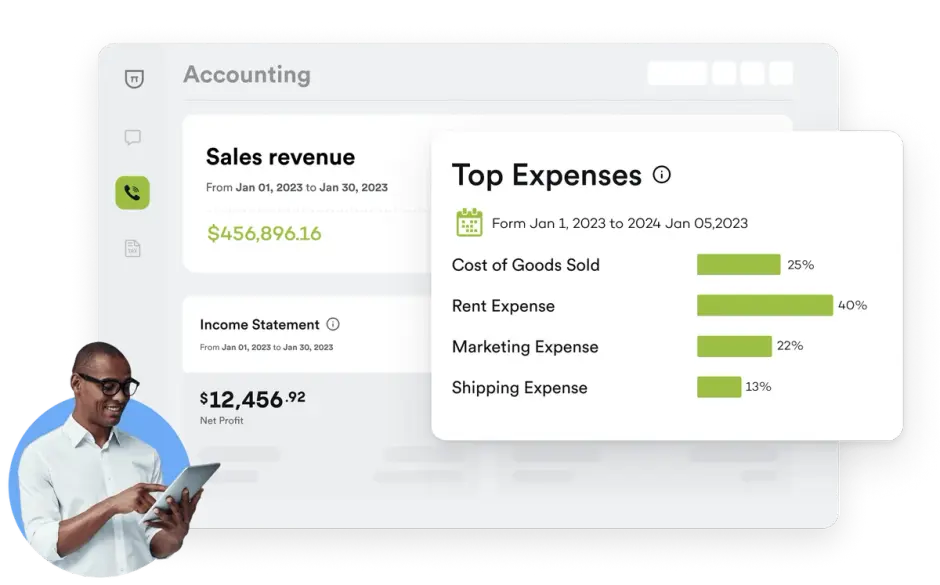Click the Sales revenue heading

[281, 157]
